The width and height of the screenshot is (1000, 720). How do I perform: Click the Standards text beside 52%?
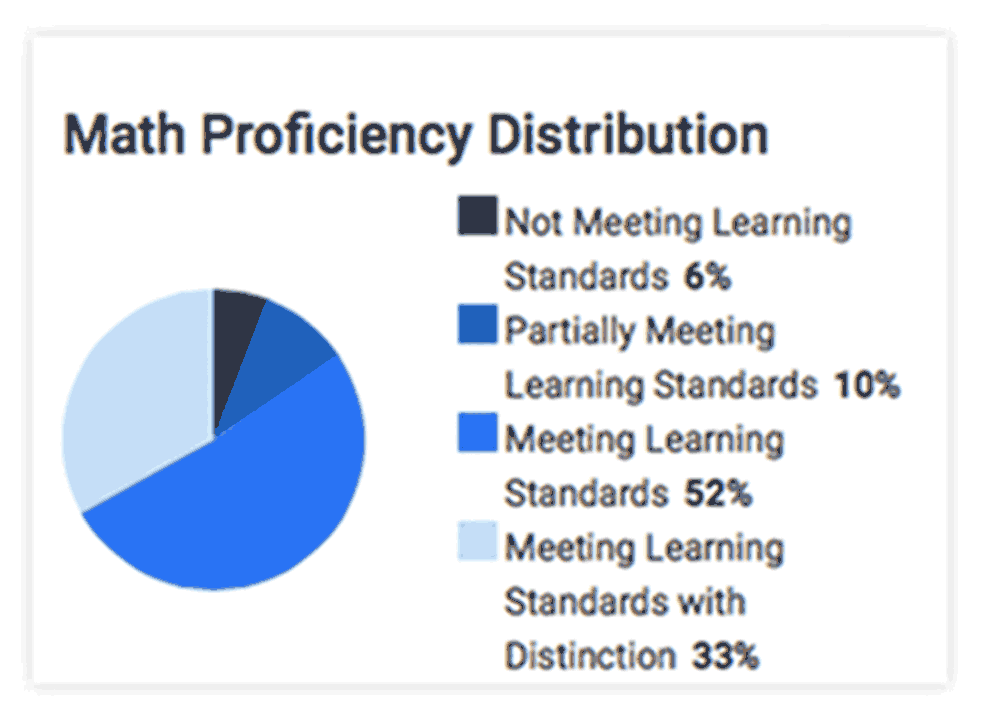pos(586,493)
